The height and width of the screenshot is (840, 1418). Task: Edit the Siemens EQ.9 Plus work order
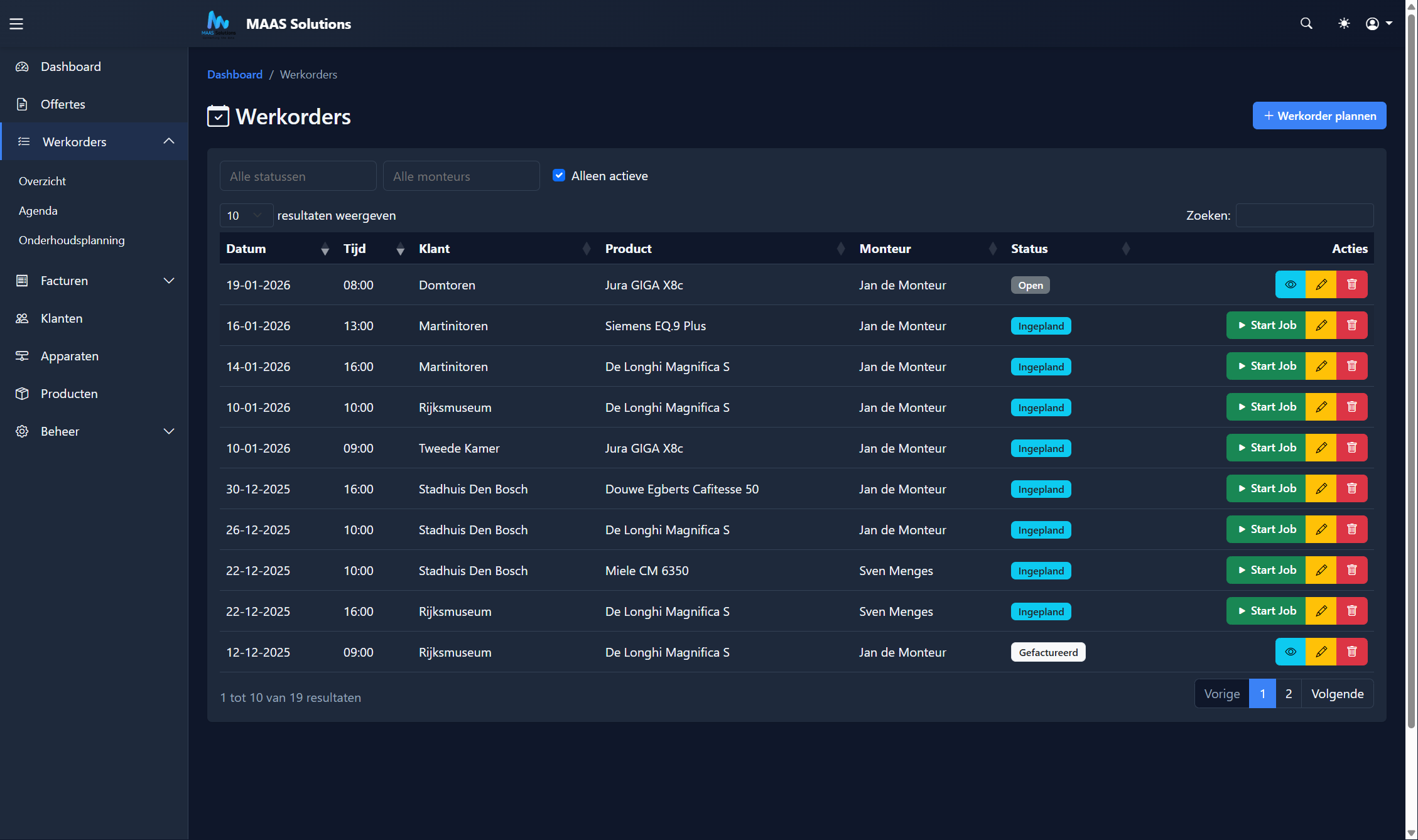[x=1321, y=326]
